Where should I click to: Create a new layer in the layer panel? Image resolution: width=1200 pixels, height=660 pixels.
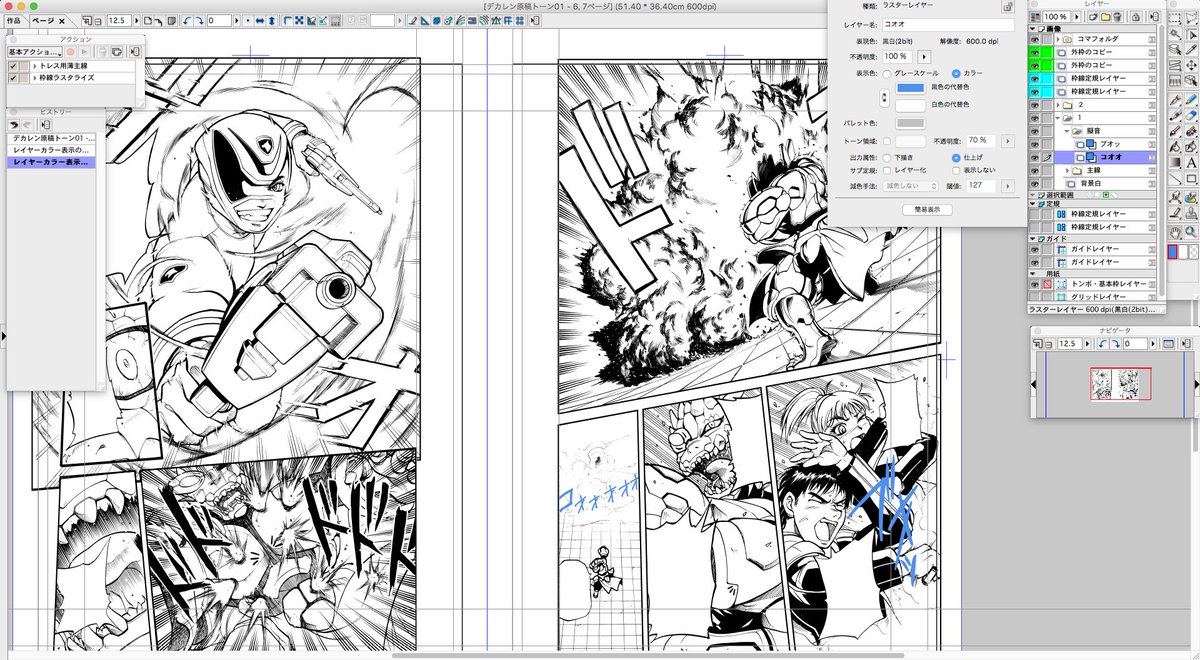1093,17
